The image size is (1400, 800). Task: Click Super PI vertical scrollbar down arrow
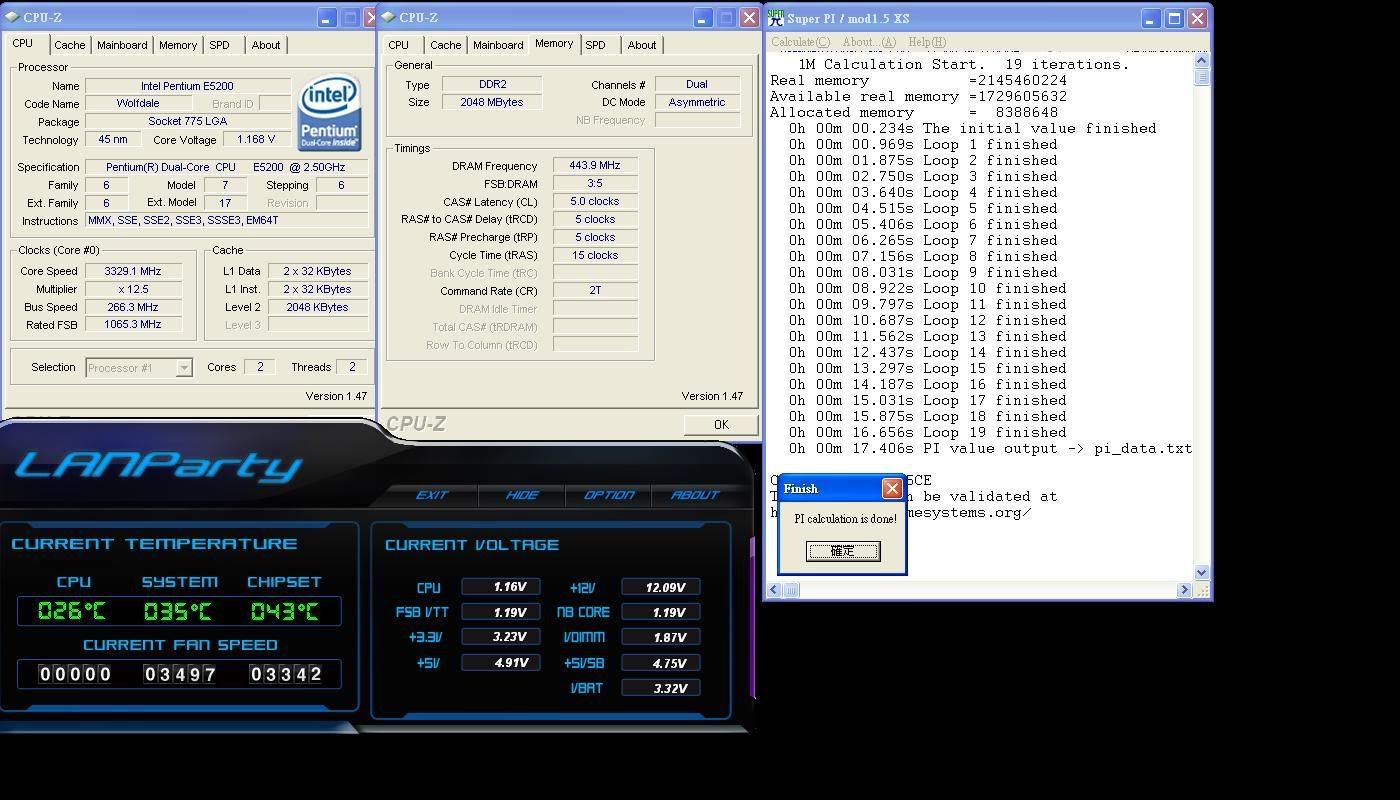(1201, 573)
